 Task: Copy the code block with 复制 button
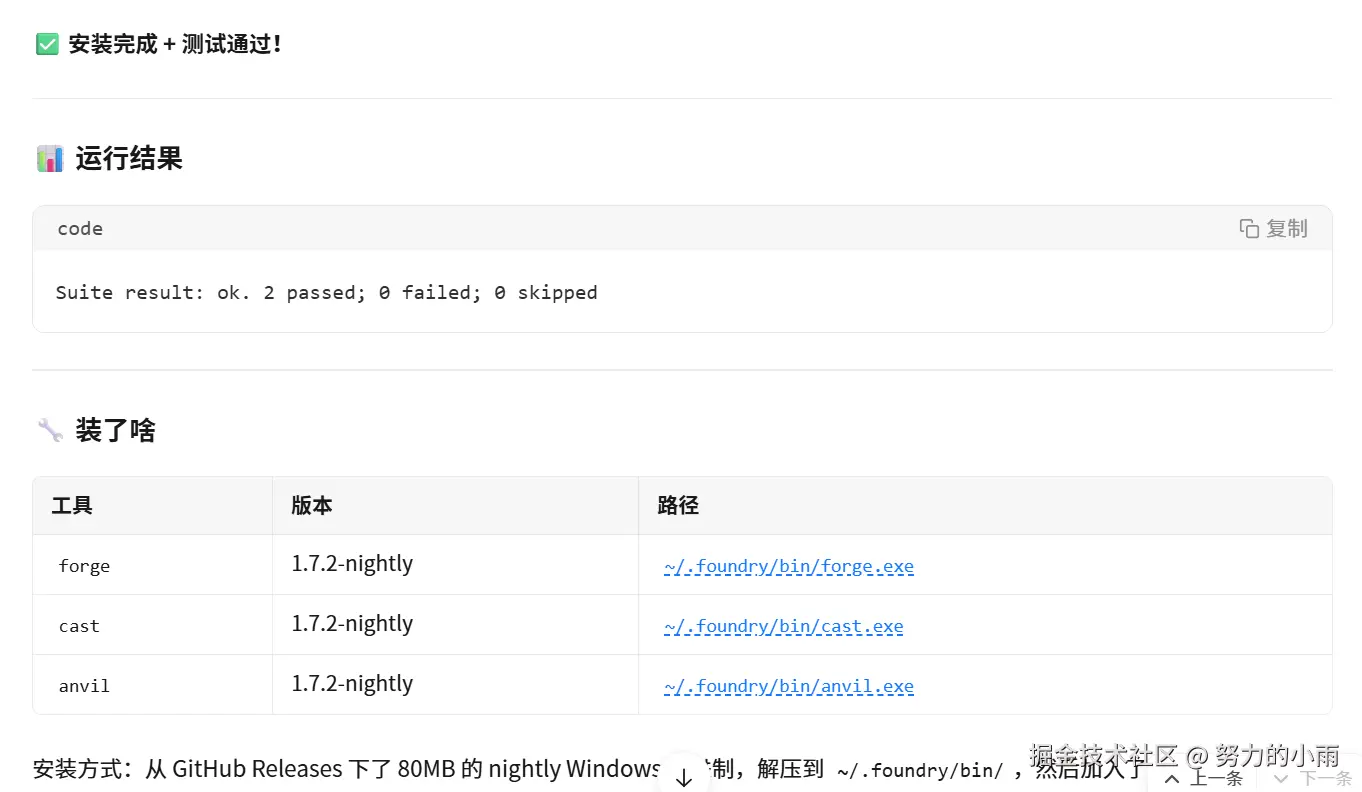1273,228
